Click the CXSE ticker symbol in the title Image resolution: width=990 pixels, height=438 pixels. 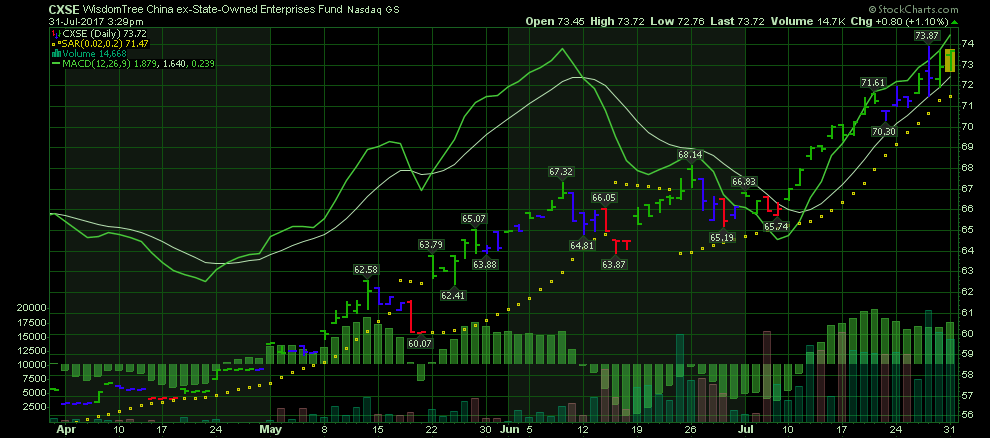64,11
